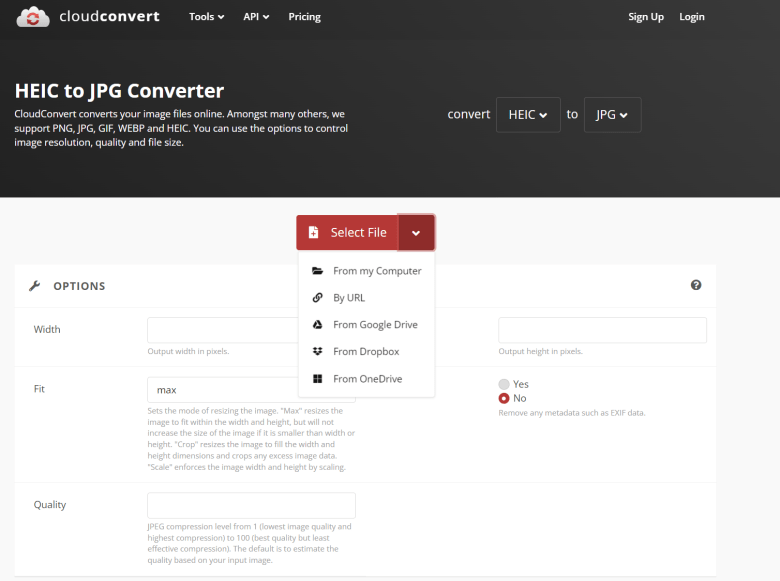Screen dimensions: 780x581
Task: Click the HEIC to JPG Converter heading
Action: [x=119, y=91]
